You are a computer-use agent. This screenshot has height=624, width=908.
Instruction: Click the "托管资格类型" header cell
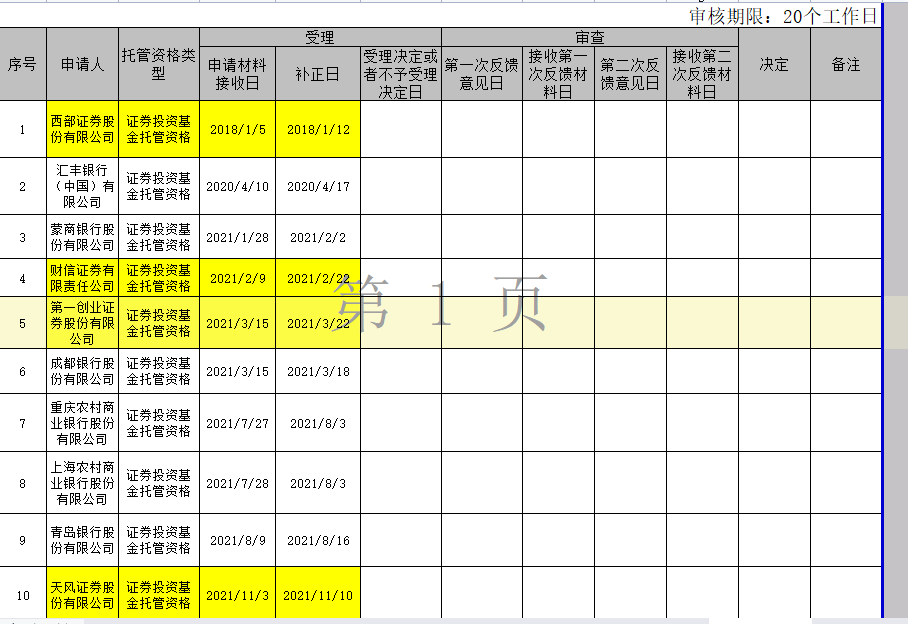click(x=159, y=64)
